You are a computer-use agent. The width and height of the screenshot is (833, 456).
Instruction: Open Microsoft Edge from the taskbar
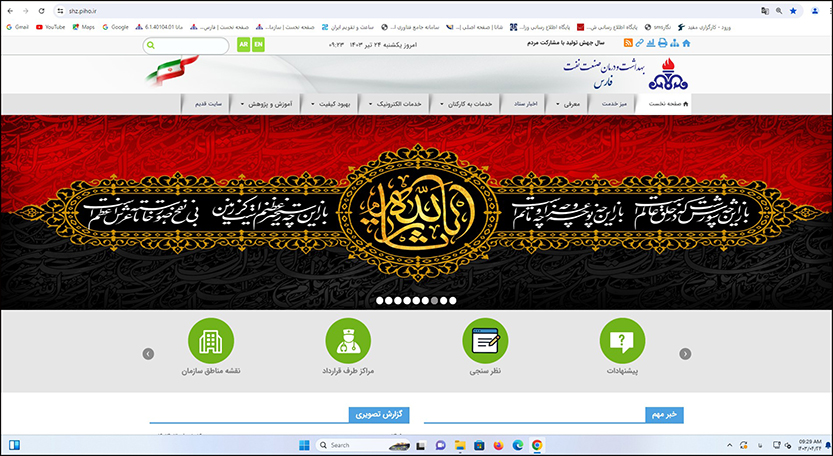(517, 445)
